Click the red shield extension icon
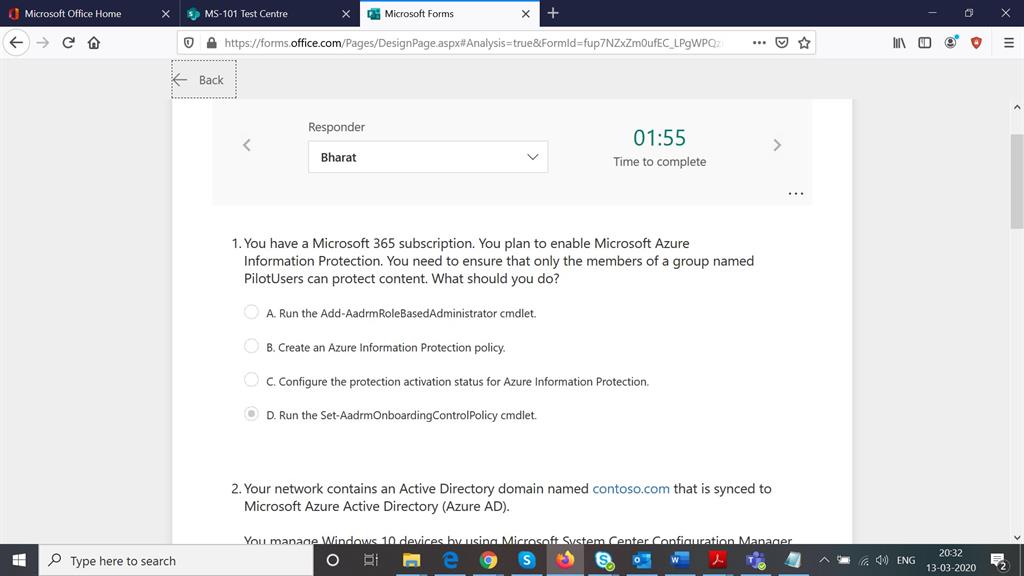This screenshot has height=576, width=1024. pyautogui.click(x=976, y=42)
